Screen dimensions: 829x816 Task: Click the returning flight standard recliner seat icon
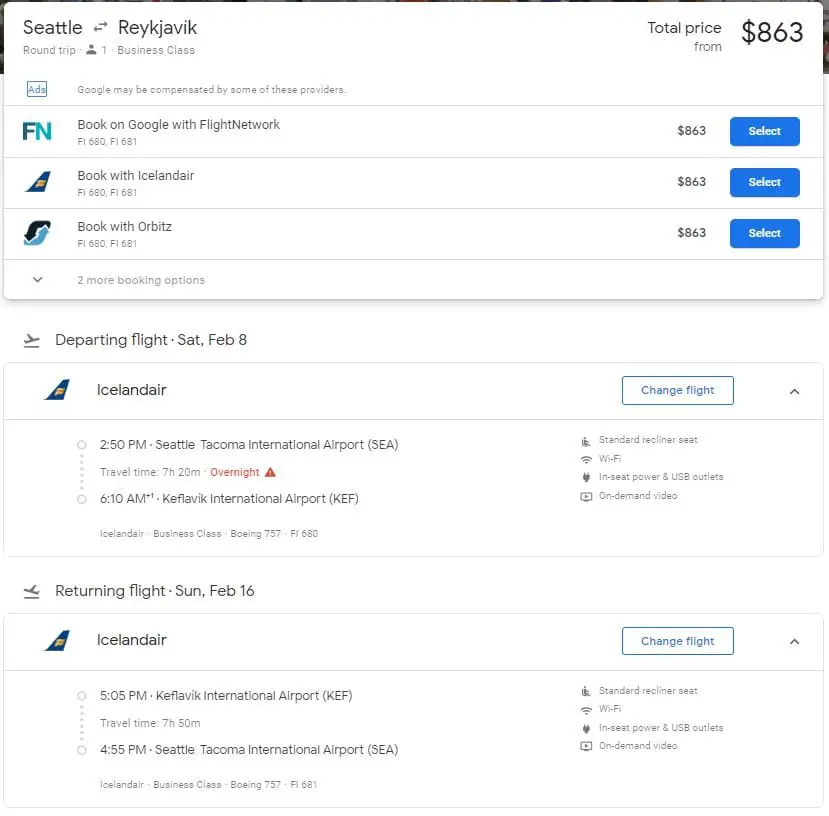pos(586,691)
